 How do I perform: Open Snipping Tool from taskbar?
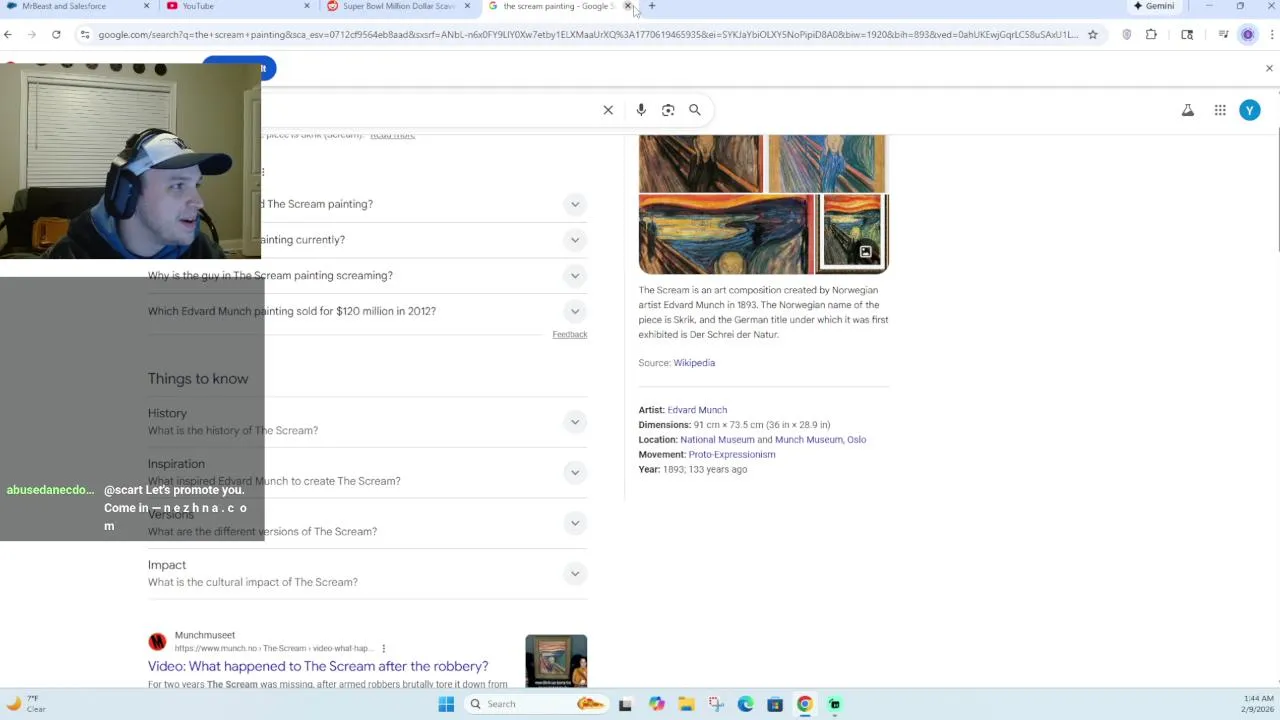716,704
